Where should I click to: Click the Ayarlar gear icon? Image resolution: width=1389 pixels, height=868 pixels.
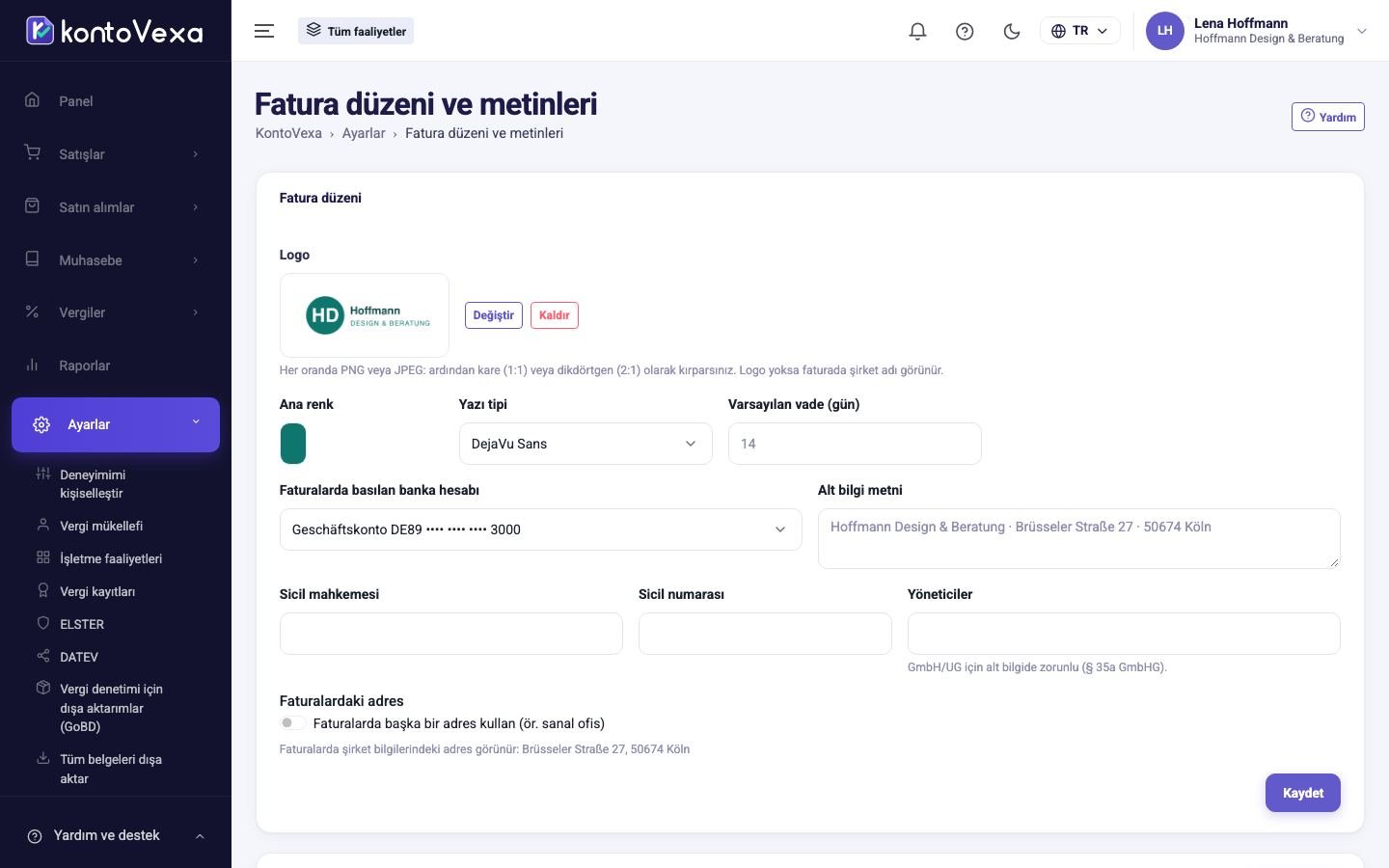[x=41, y=424]
